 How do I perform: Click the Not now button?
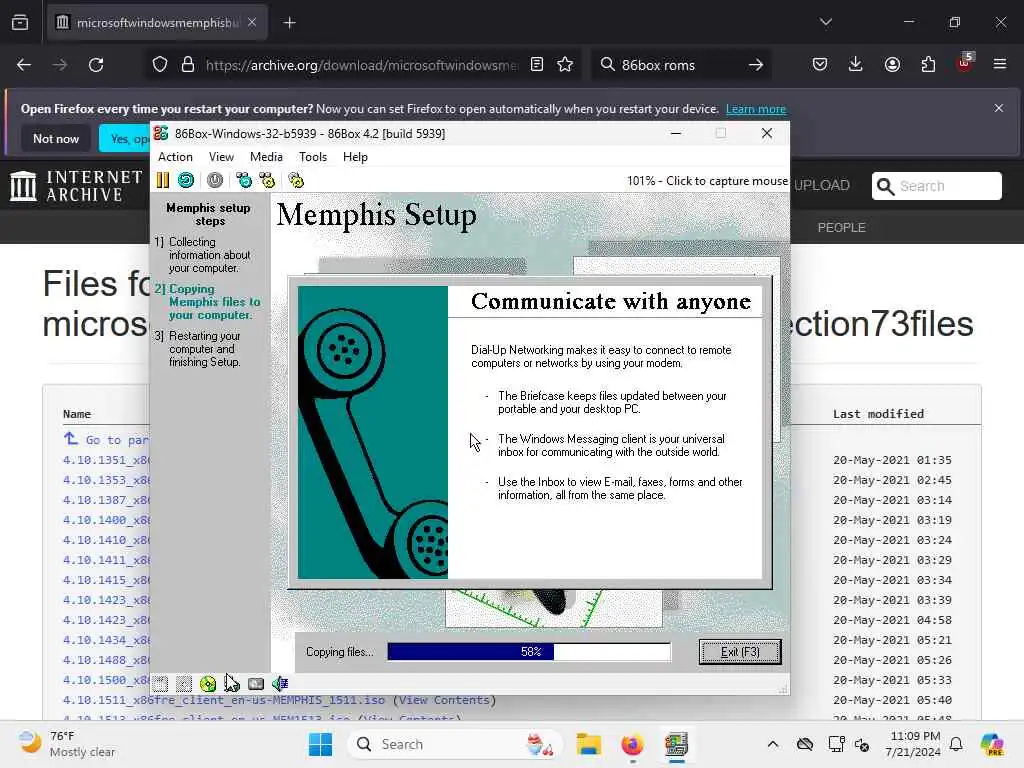56,138
